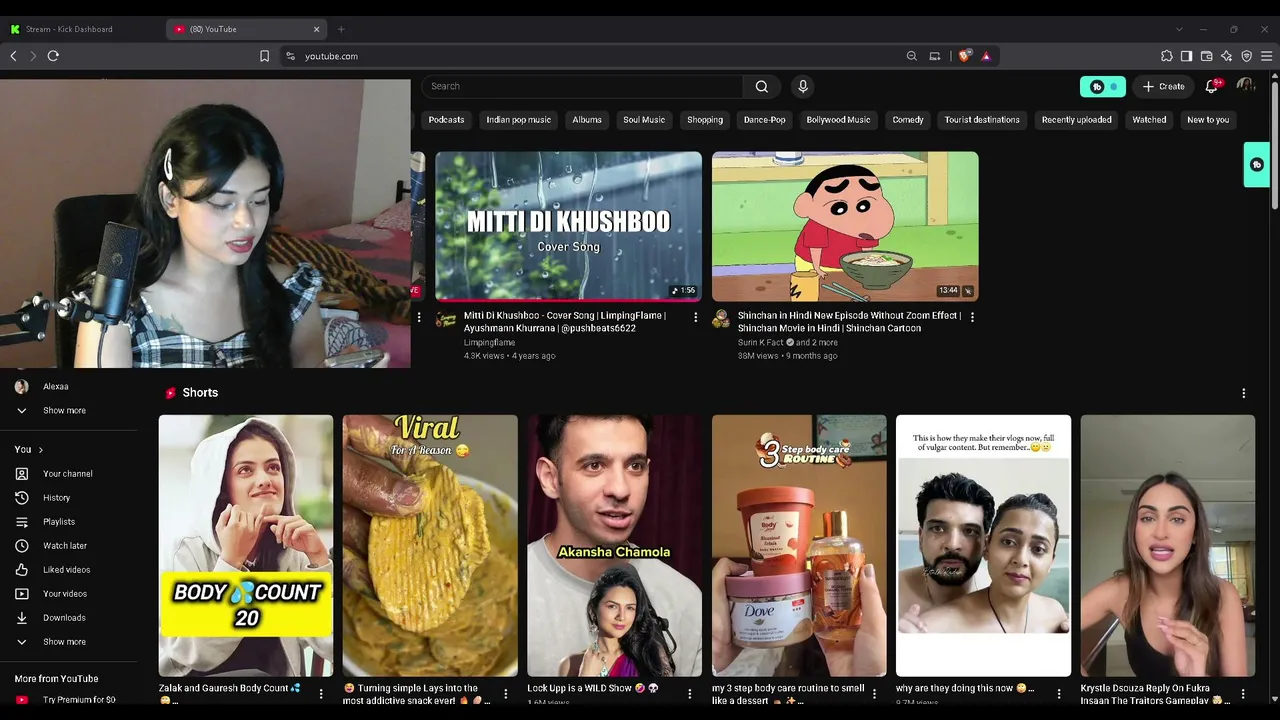The image size is (1280, 720).
Task: Select the Shopping filter chip
Action: 705,120
